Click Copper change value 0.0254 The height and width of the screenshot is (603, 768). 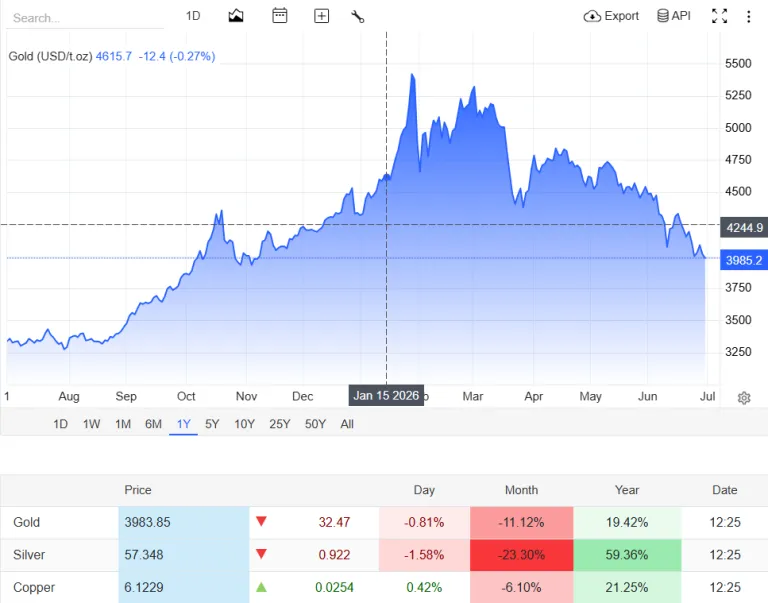pyautogui.click(x=334, y=587)
